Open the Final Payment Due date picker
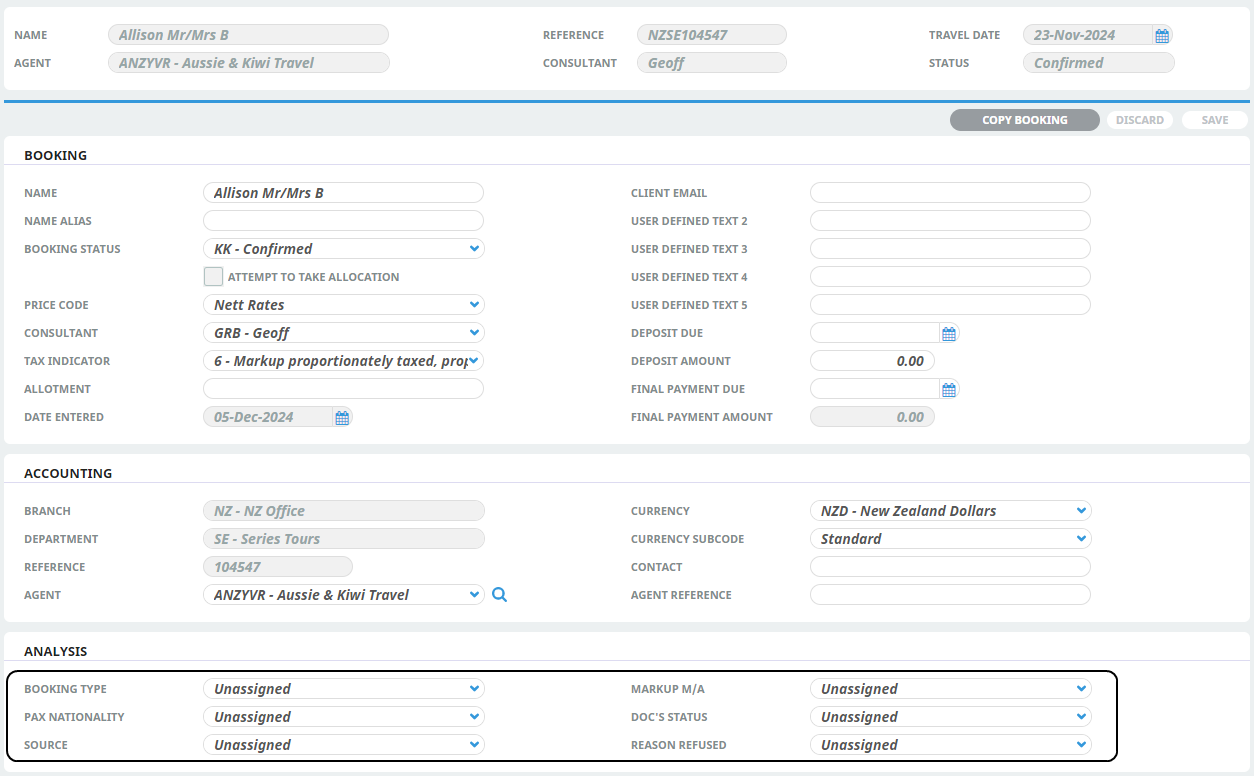Image resolution: width=1254 pixels, height=776 pixels. [x=948, y=389]
